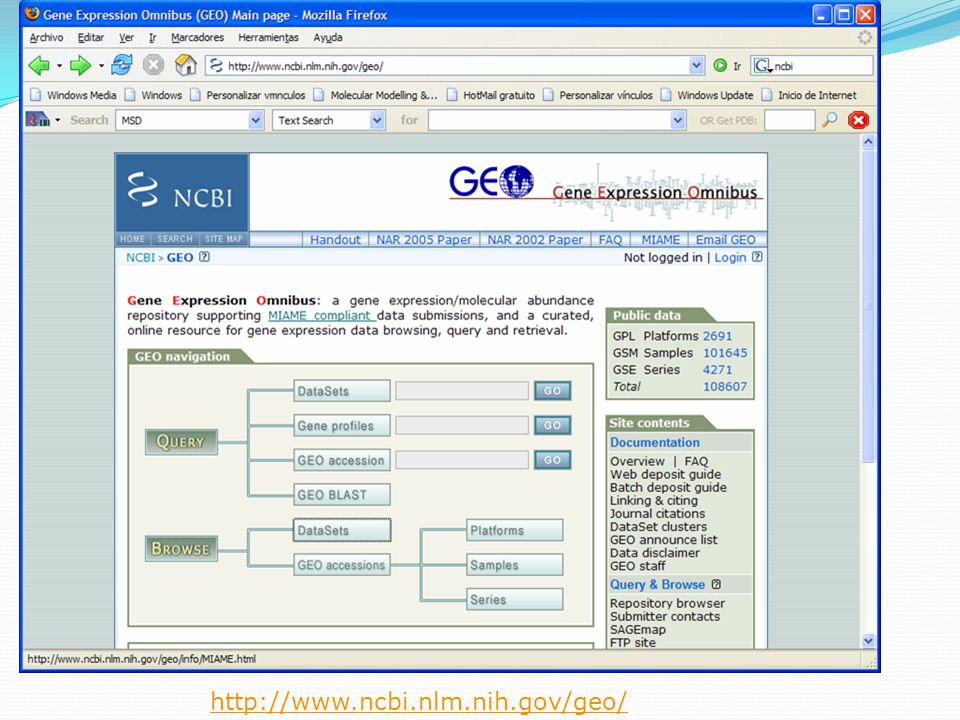Click the red X toolbar icon
Viewport: 960px width, 720px height.
click(858, 120)
